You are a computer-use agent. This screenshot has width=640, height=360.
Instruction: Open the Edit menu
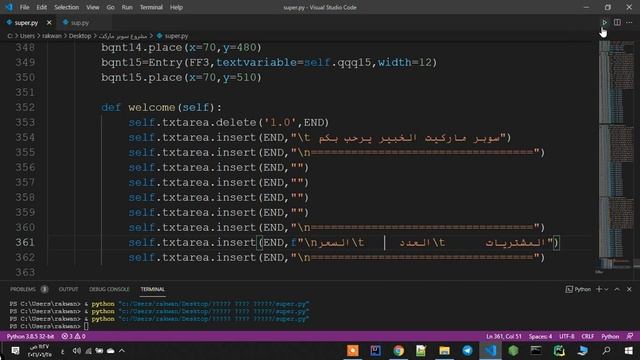tap(42, 7)
